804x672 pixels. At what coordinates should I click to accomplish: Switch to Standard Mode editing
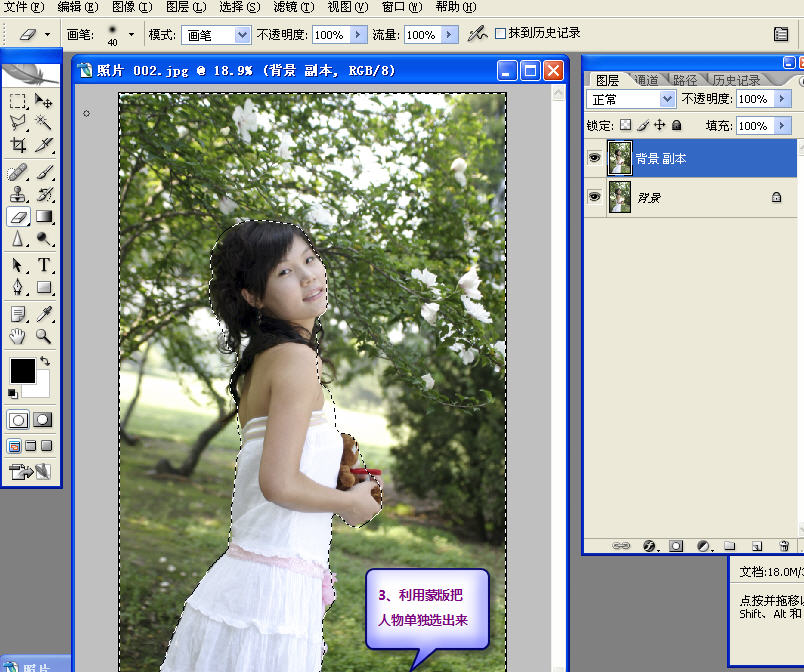[x=18, y=420]
